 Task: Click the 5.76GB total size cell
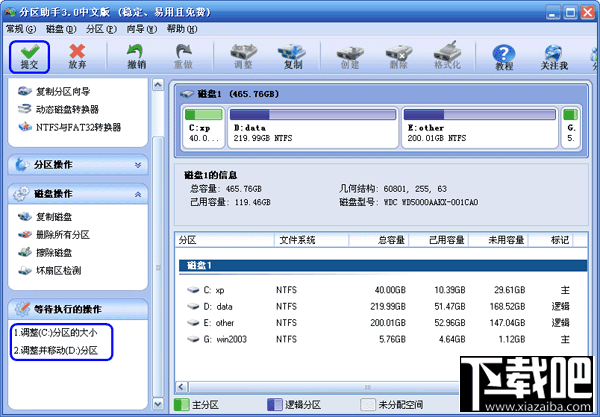click(392, 339)
